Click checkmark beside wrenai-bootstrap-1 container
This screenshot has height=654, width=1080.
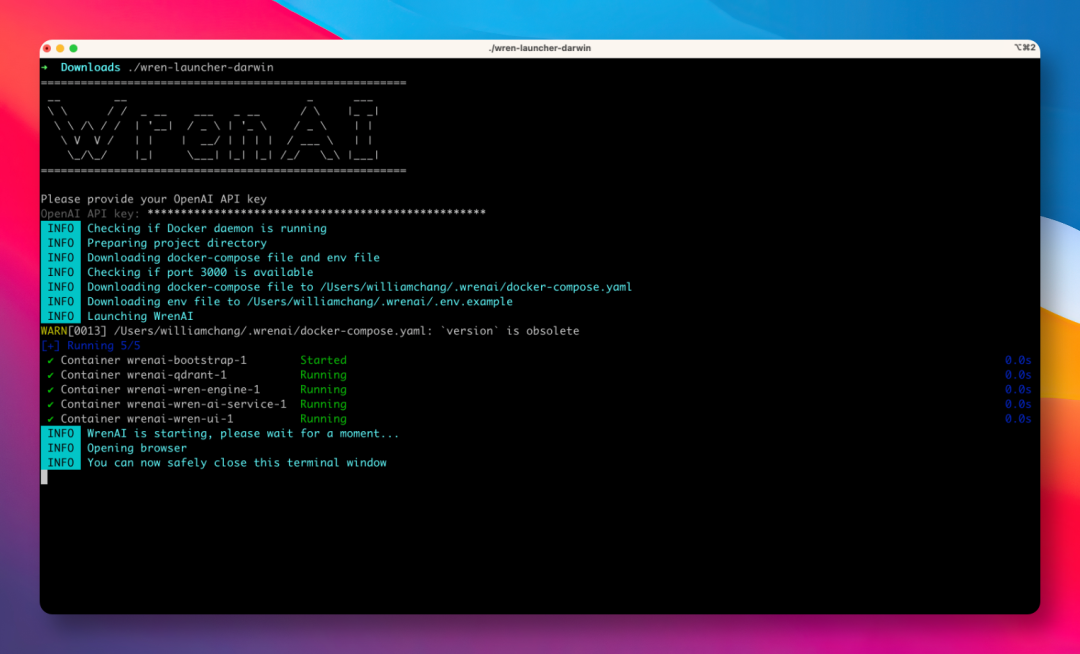tap(50, 360)
